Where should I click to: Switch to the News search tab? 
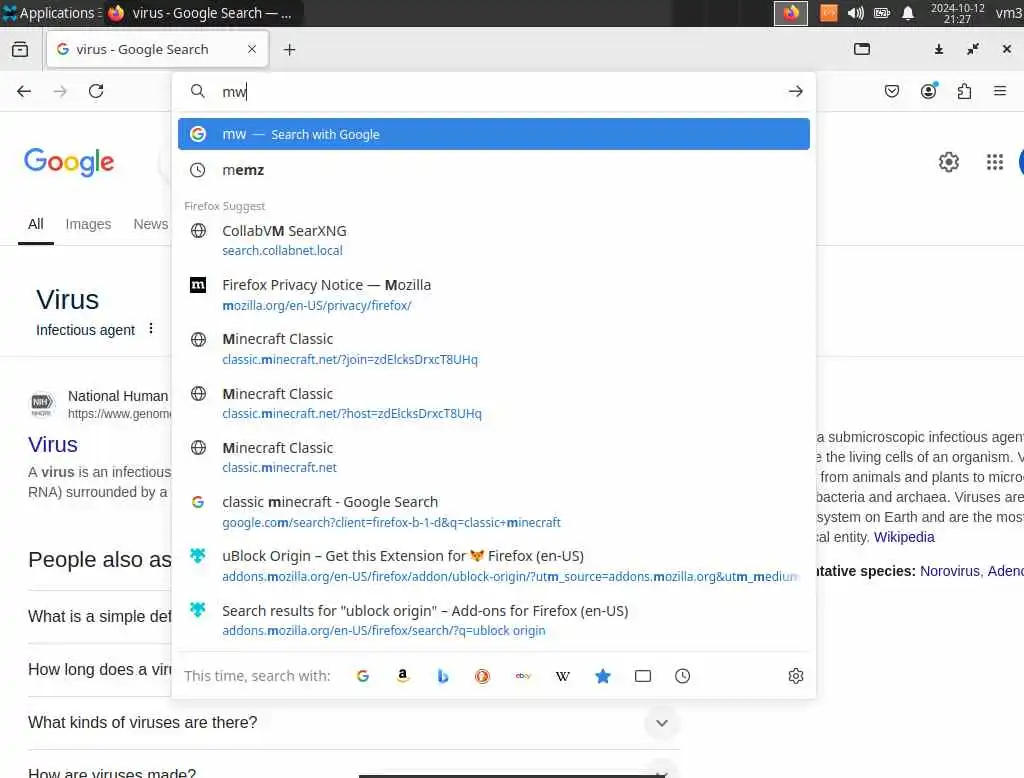(151, 224)
